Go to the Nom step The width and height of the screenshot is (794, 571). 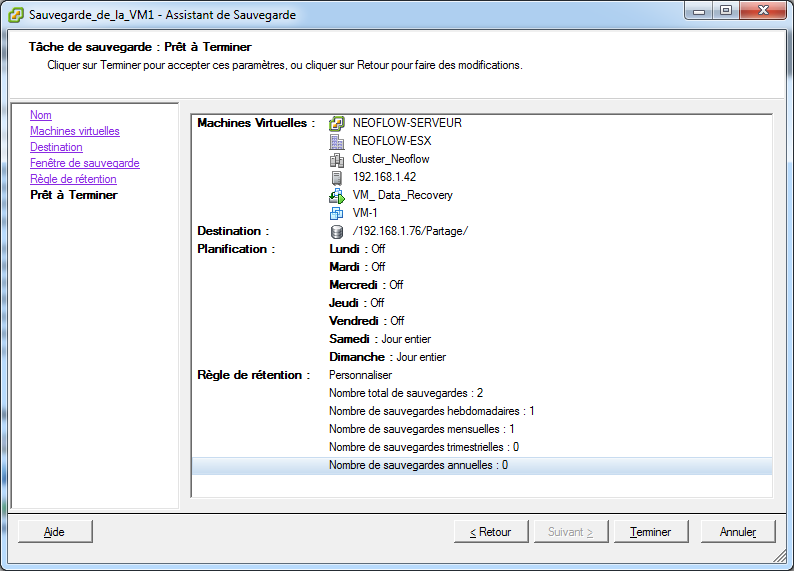point(41,115)
